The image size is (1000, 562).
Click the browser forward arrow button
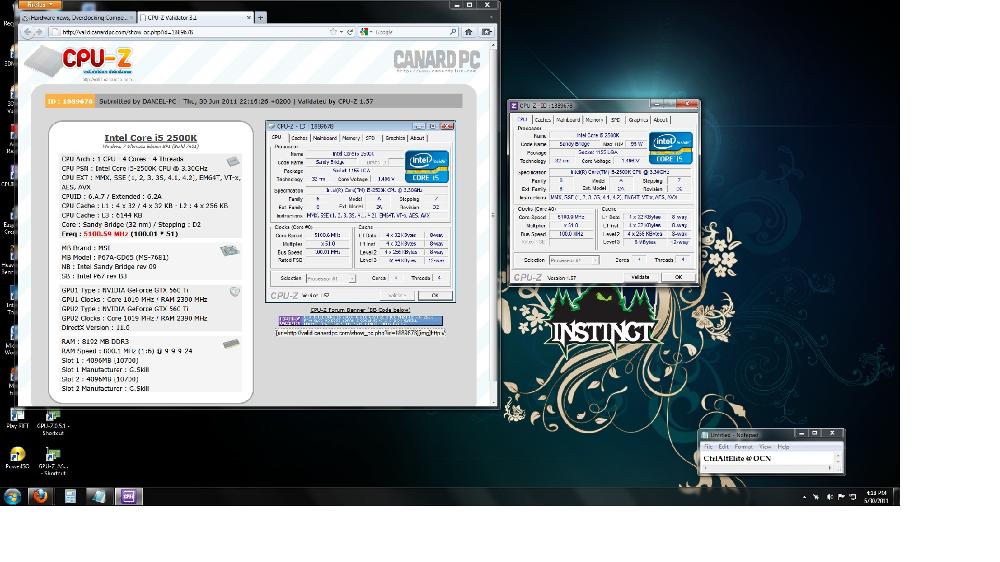pyautogui.click(x=39, y=32)
